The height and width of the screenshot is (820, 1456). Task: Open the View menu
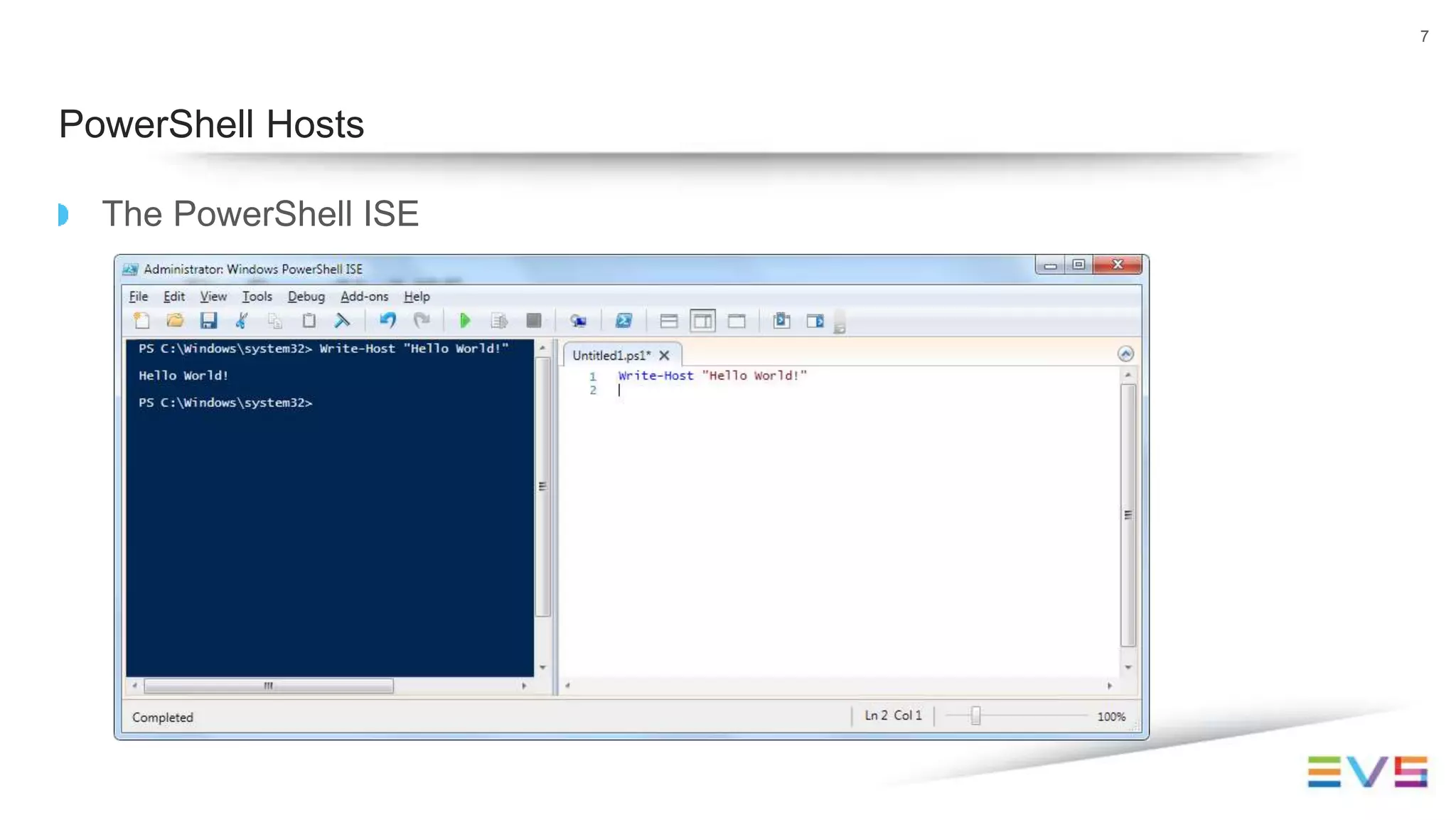tap(213, 297)
